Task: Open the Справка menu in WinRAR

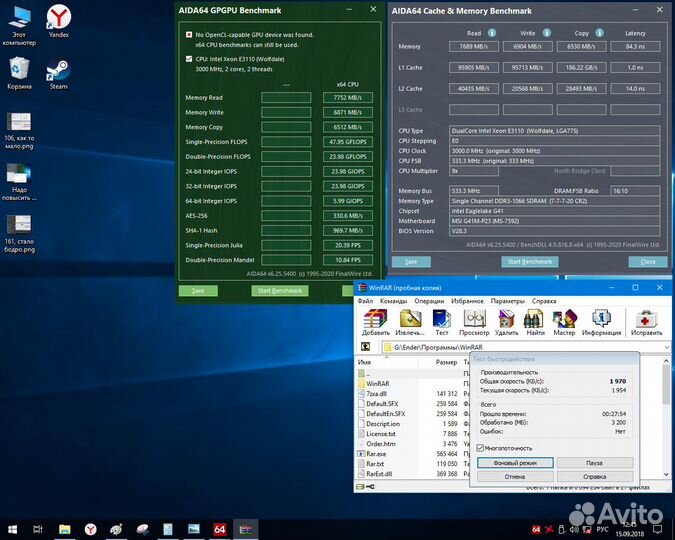Action: tap(544, 301)
